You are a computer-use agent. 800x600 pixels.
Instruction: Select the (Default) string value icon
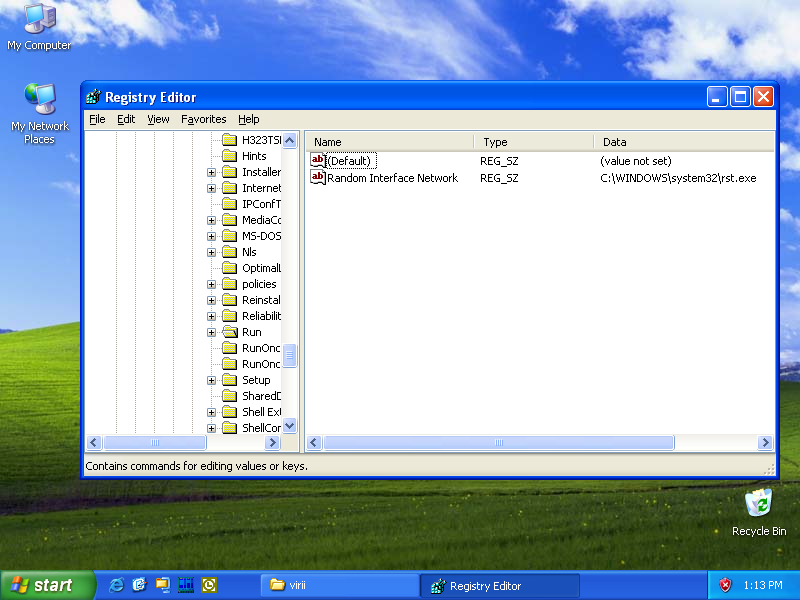click(x=318, y=161)
